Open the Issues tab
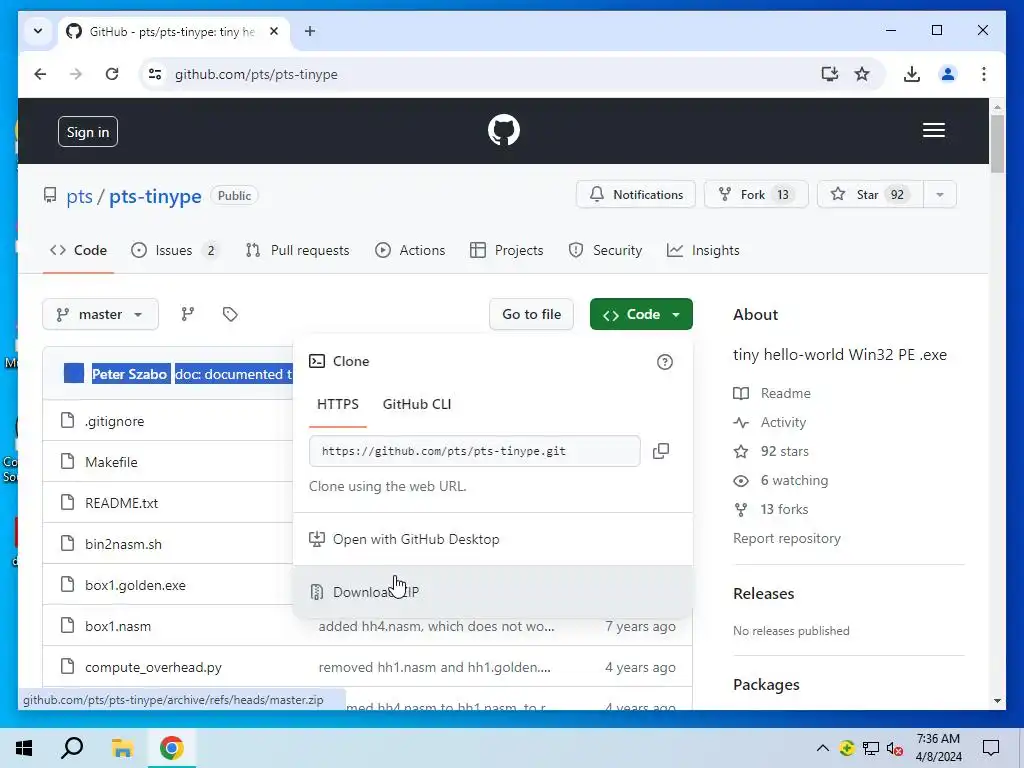Screen dimensions: 1024x768 (176, 250)
